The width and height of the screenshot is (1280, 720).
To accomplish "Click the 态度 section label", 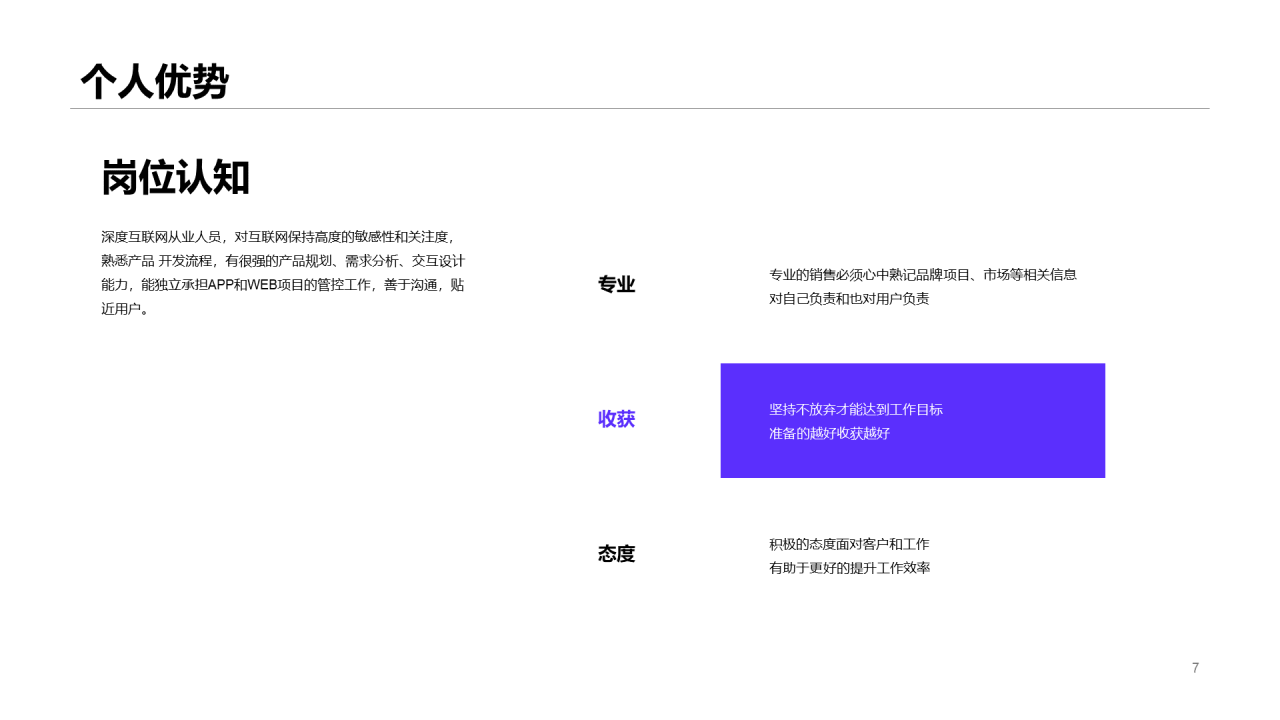I will (x=616, y=554).
